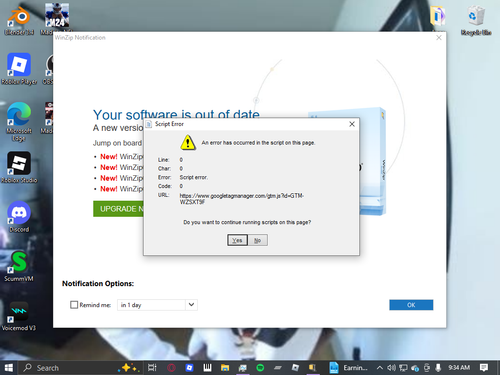
Task: Click the WinZip product box image
Action: pos(372,162)
